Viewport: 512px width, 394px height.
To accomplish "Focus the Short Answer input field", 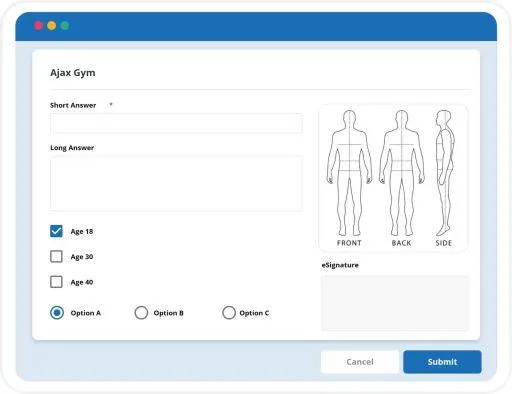I will [x=176, y=123].
